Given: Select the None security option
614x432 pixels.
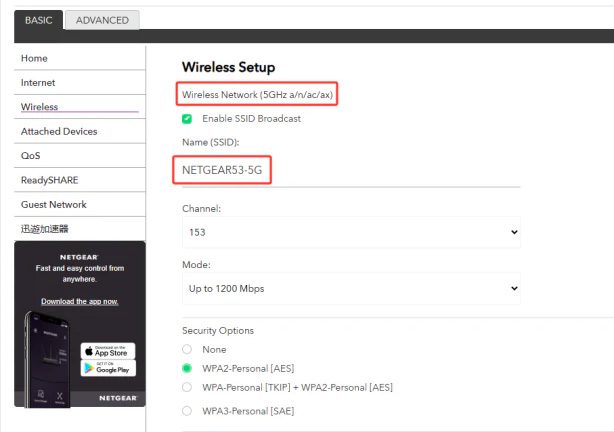Looking at the screenshot, I should [187, 349].
